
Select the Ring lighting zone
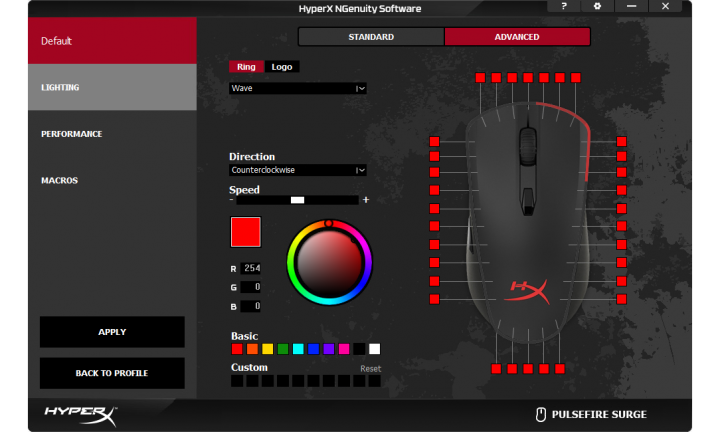[x=246, y=67]
